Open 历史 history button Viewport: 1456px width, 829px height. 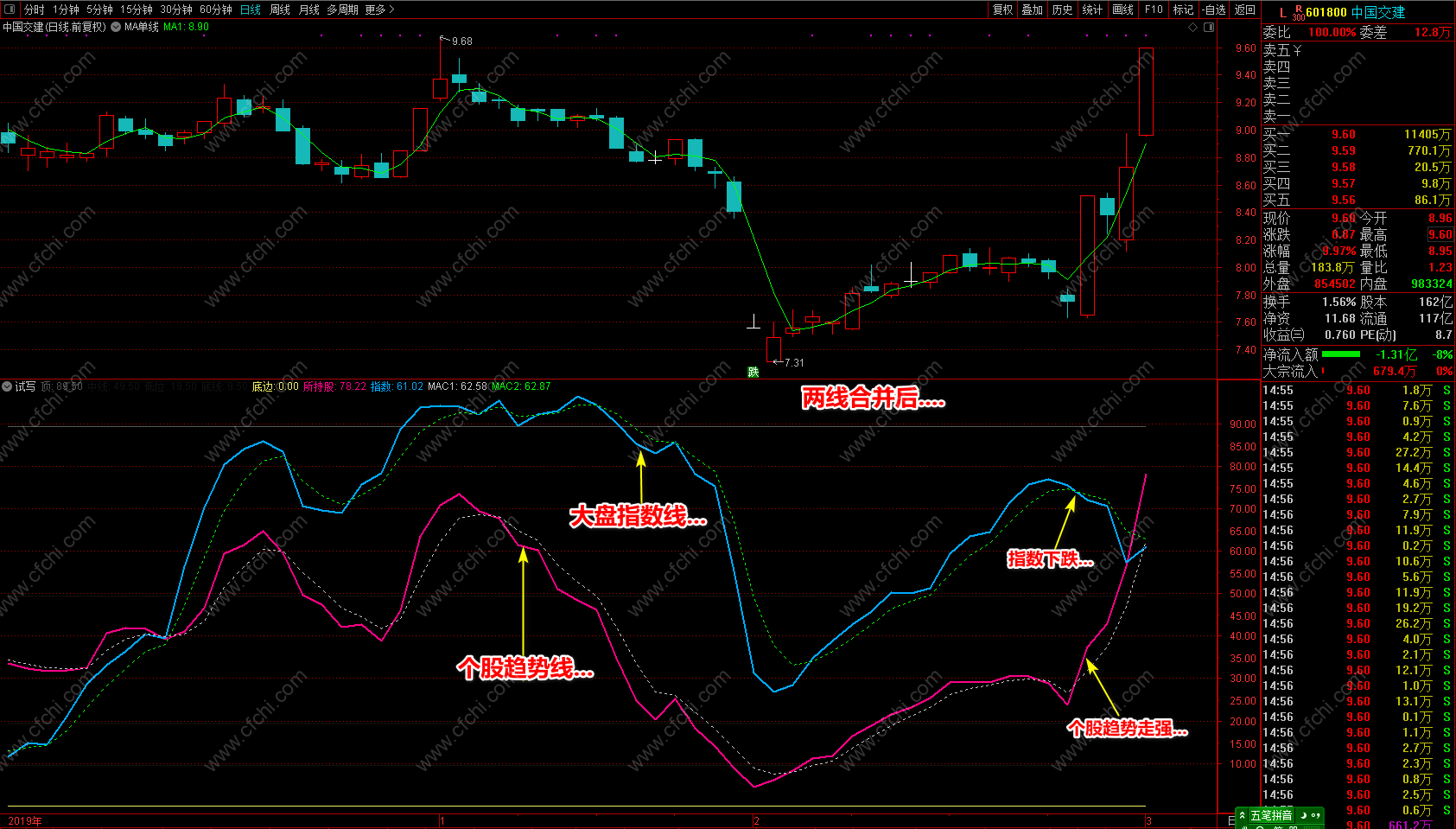click(x=1063, y=10)
